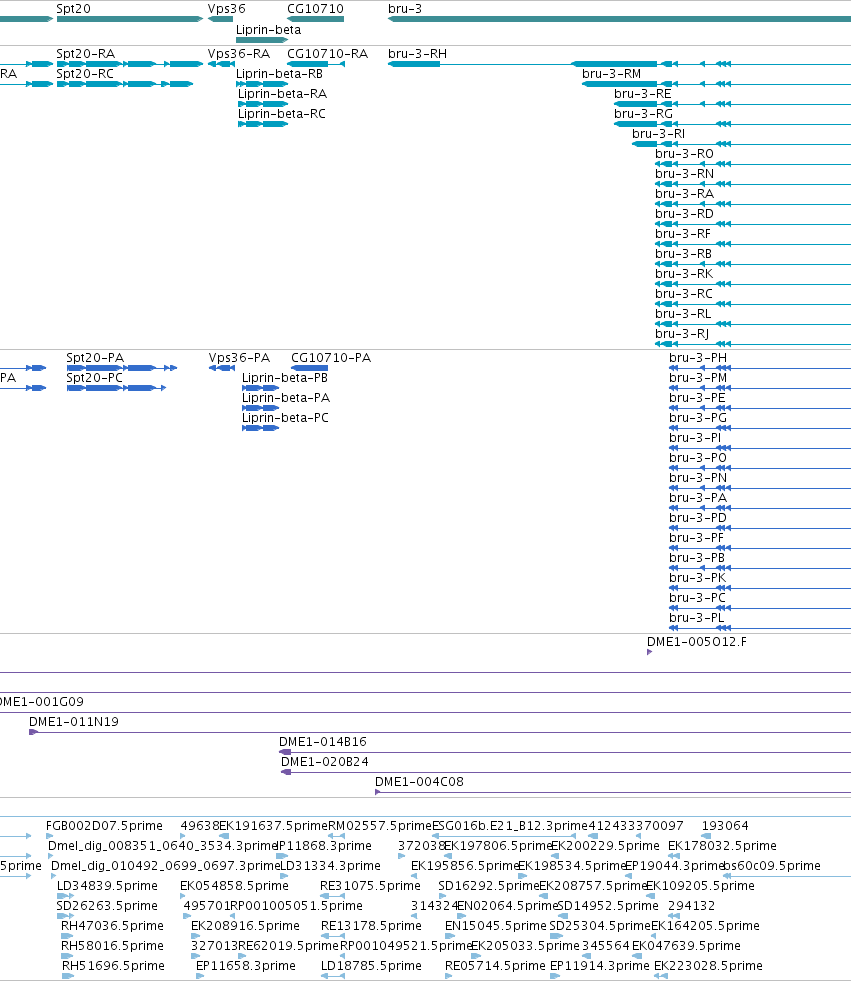Click EST label EK178032.5prime
The height and width of the screenshot is (981, 851).
[722, 846]
